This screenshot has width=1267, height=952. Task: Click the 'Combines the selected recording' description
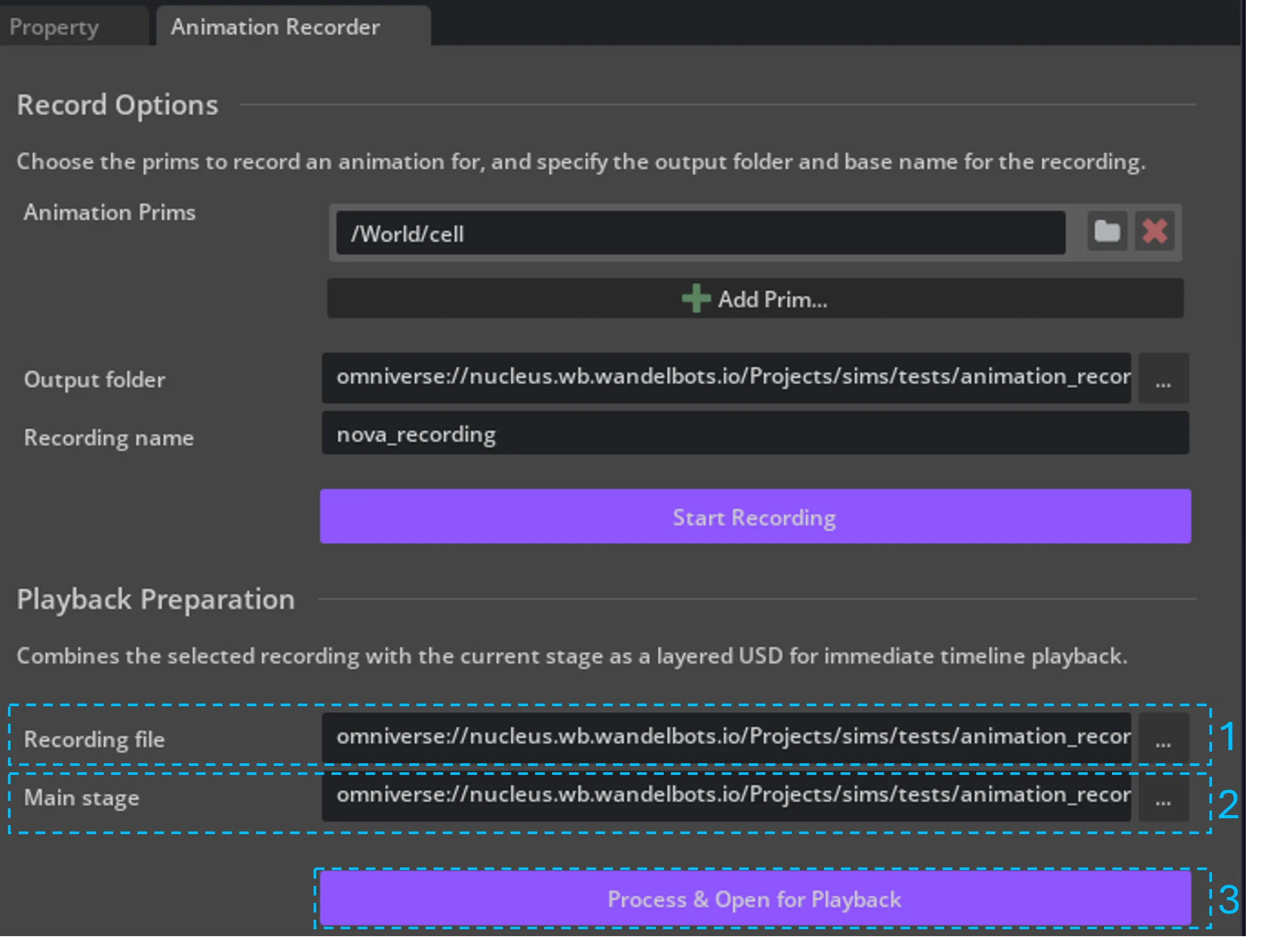(x=572, y=656)
